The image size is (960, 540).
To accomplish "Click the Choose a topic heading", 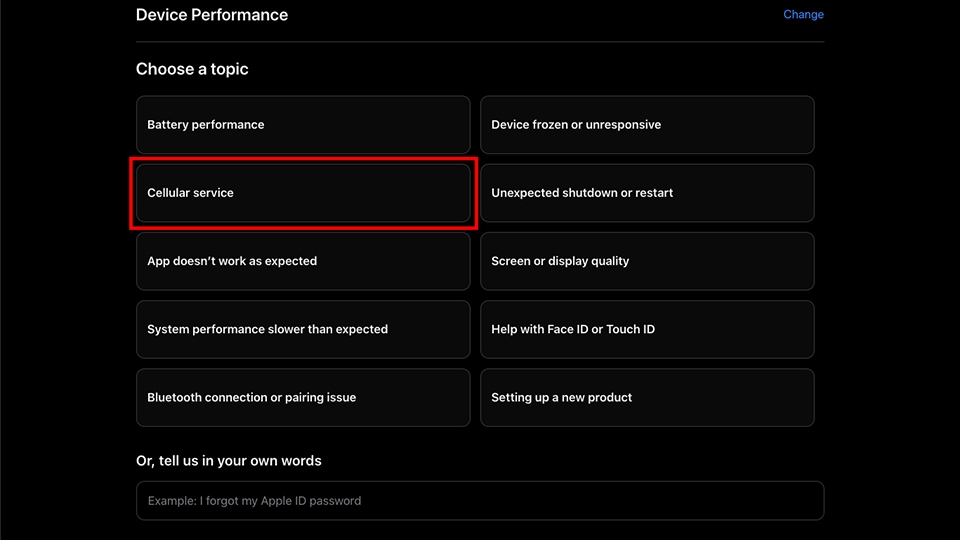I will (192, 69).
